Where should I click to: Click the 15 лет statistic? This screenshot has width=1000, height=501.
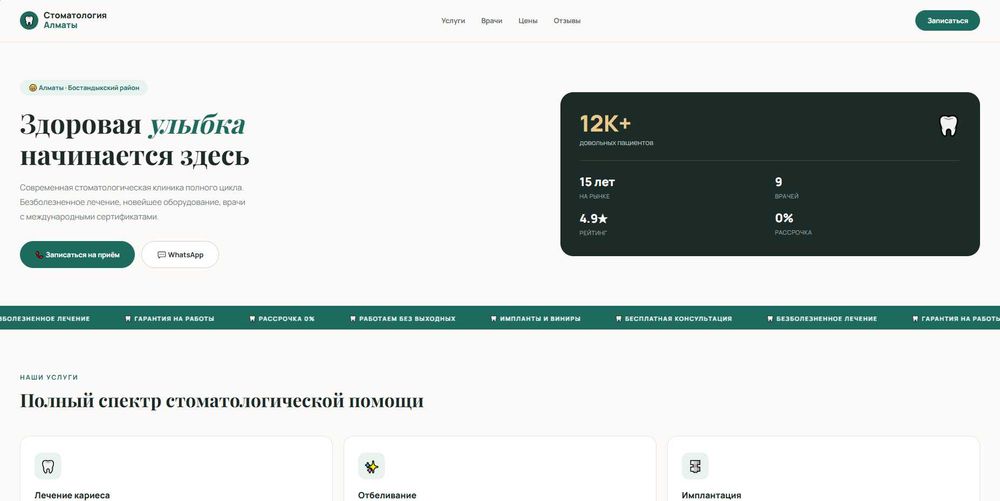pos(597,187)
